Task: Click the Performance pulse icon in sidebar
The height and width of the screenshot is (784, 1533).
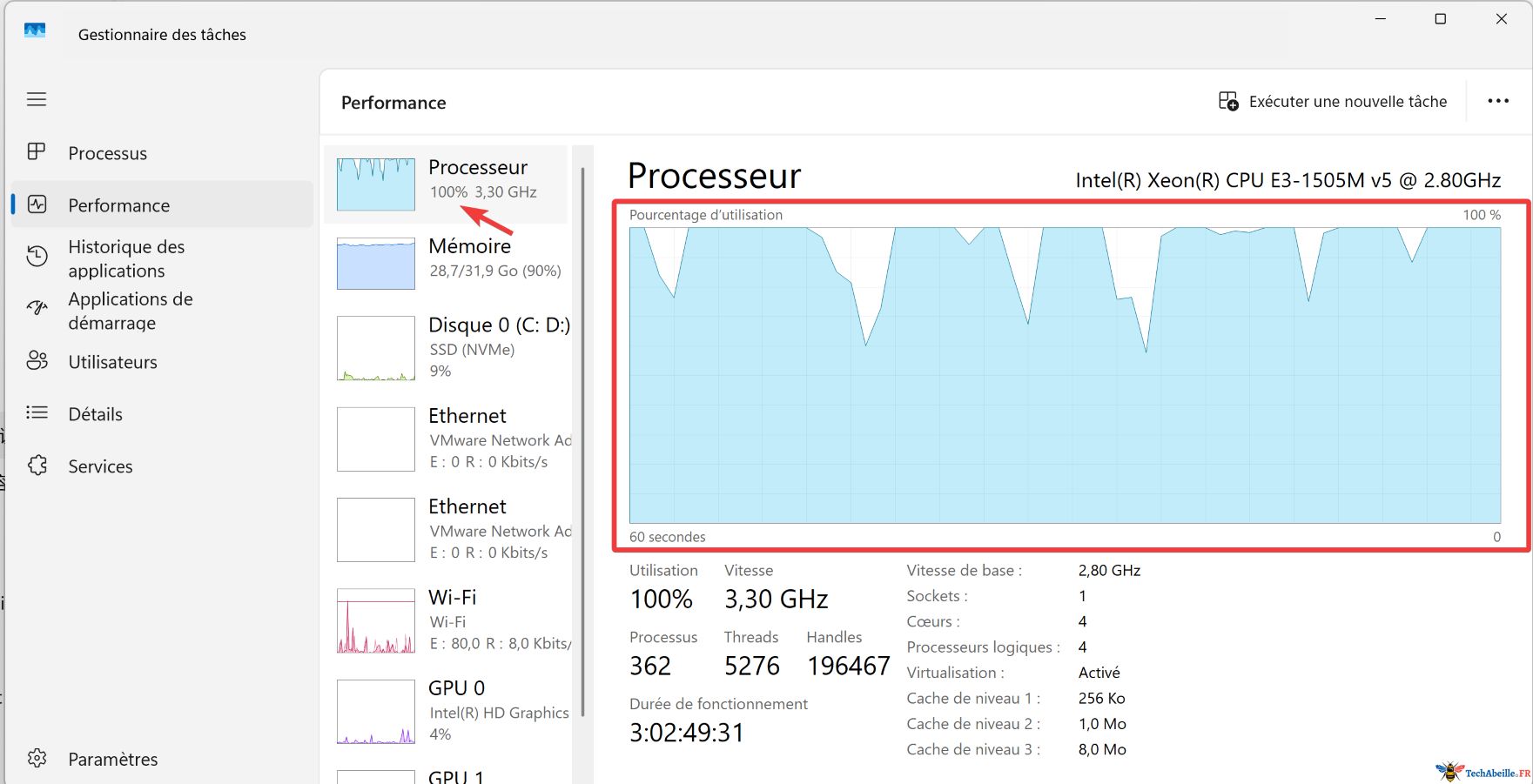Action: click(x=37, y=204)
